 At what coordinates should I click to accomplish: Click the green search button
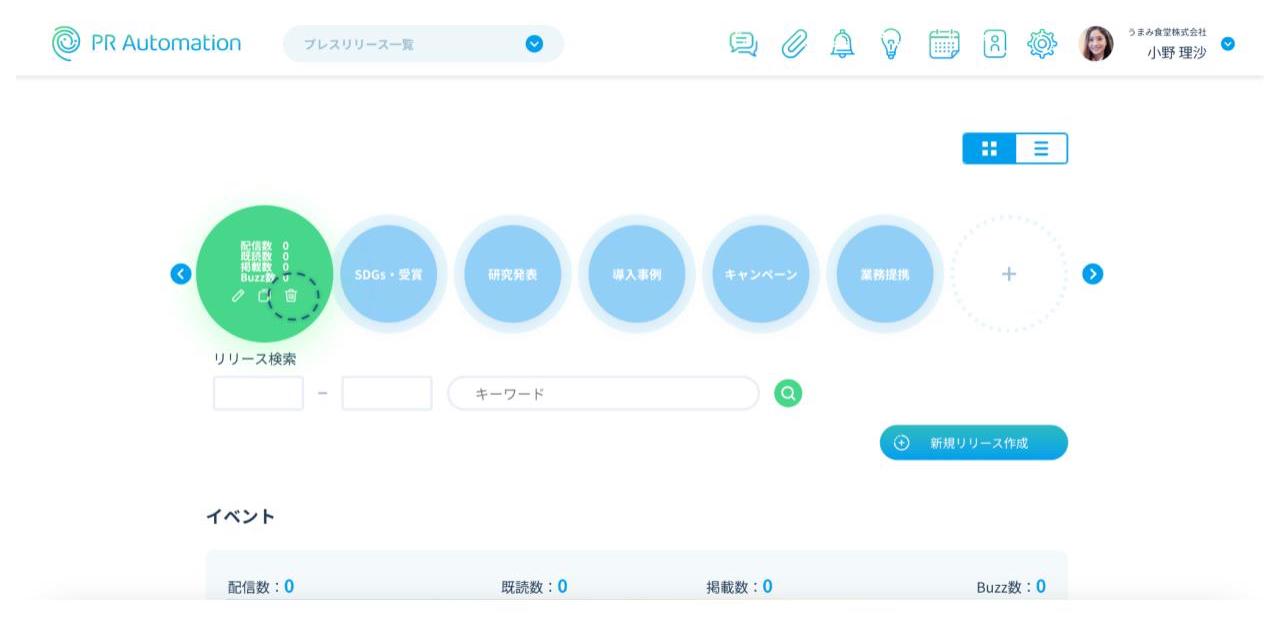click(788, 394)
